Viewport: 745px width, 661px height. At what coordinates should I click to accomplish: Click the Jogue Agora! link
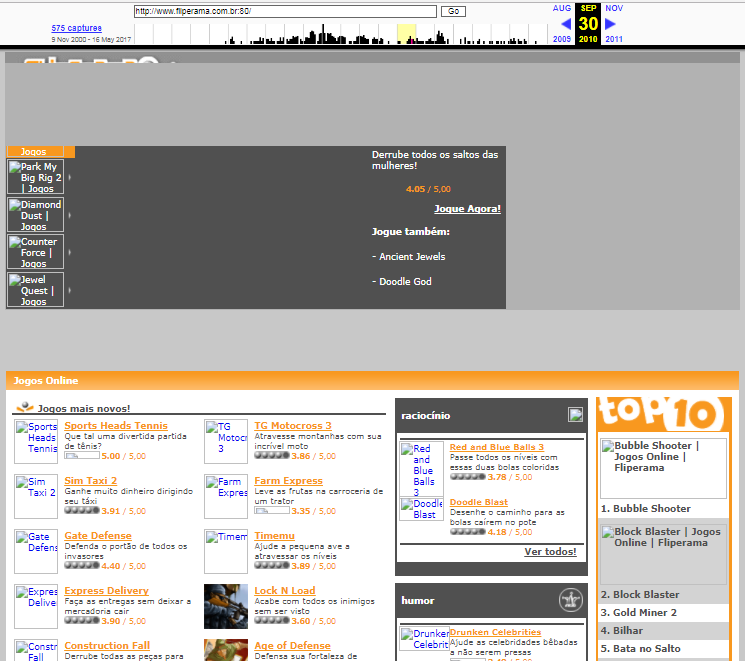[x=468, y=209]
